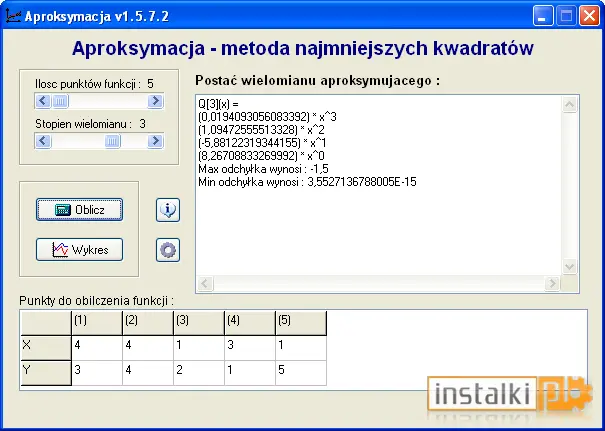
Task: Click the x^1 coefficient line in results
Action: [262, 143]
